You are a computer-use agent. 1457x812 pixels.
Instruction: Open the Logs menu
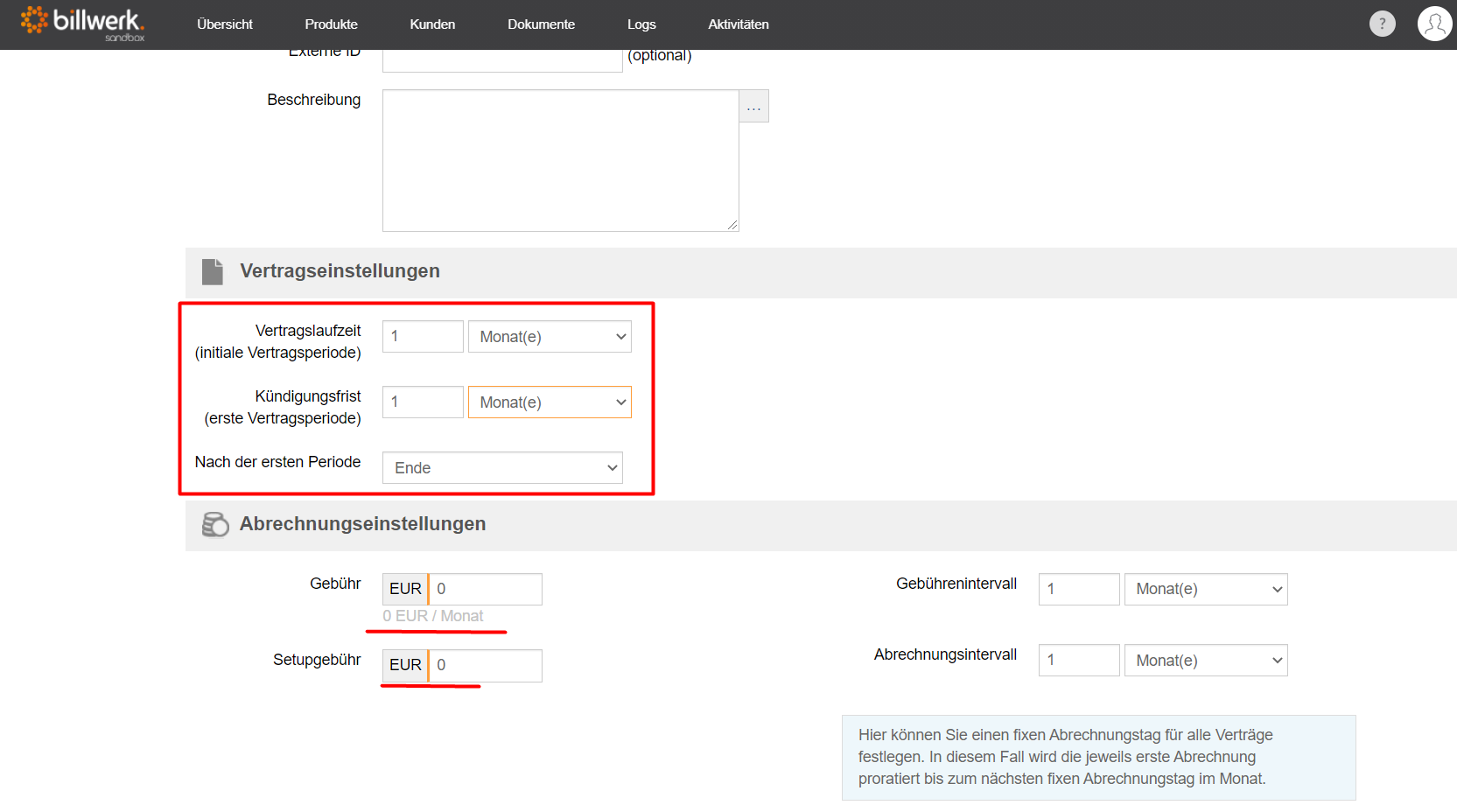641,24
